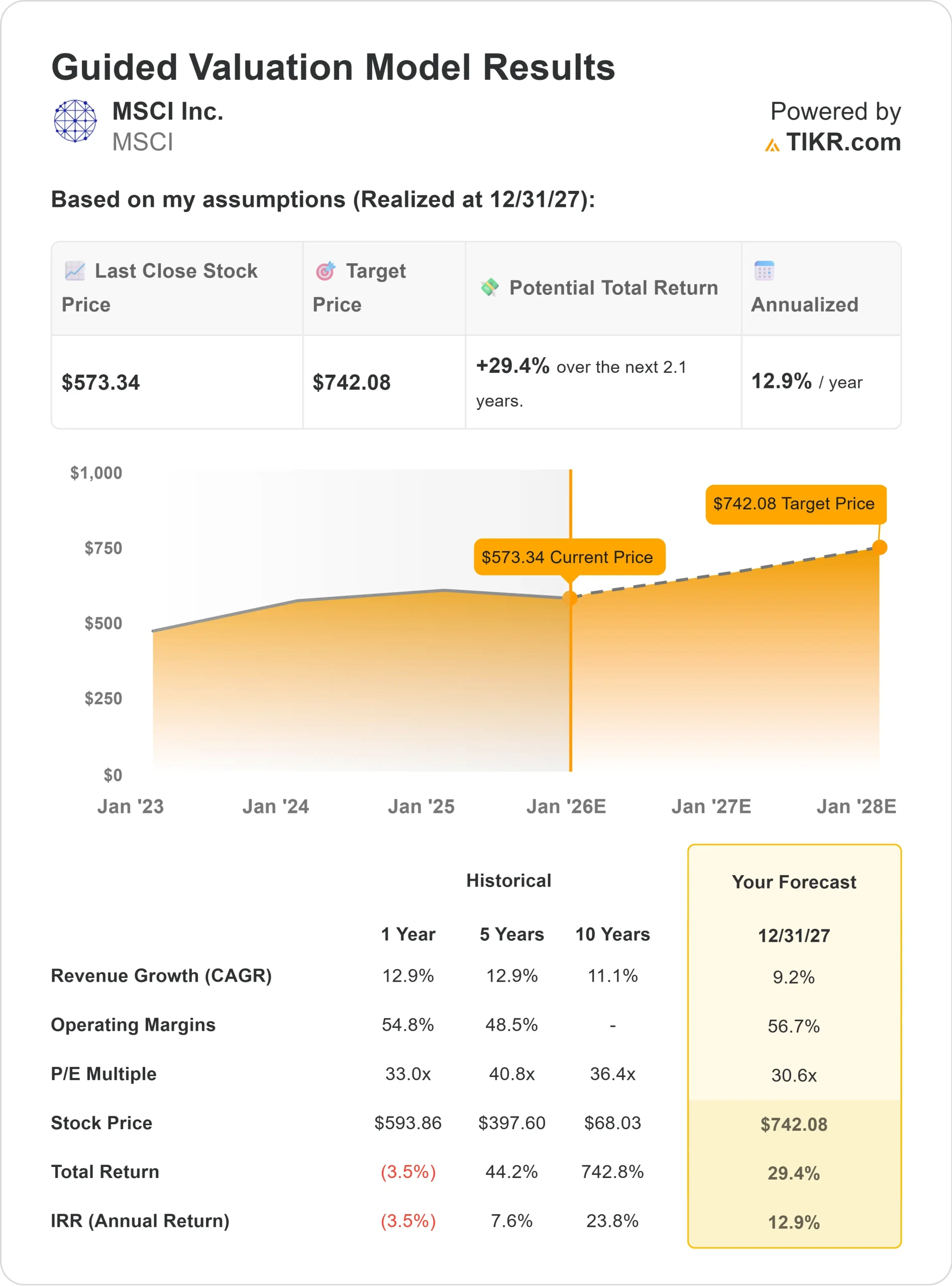The image size is (952, 1286).
Task: Click the 12.9% annualized return value
Action: [x=781, y=381]
